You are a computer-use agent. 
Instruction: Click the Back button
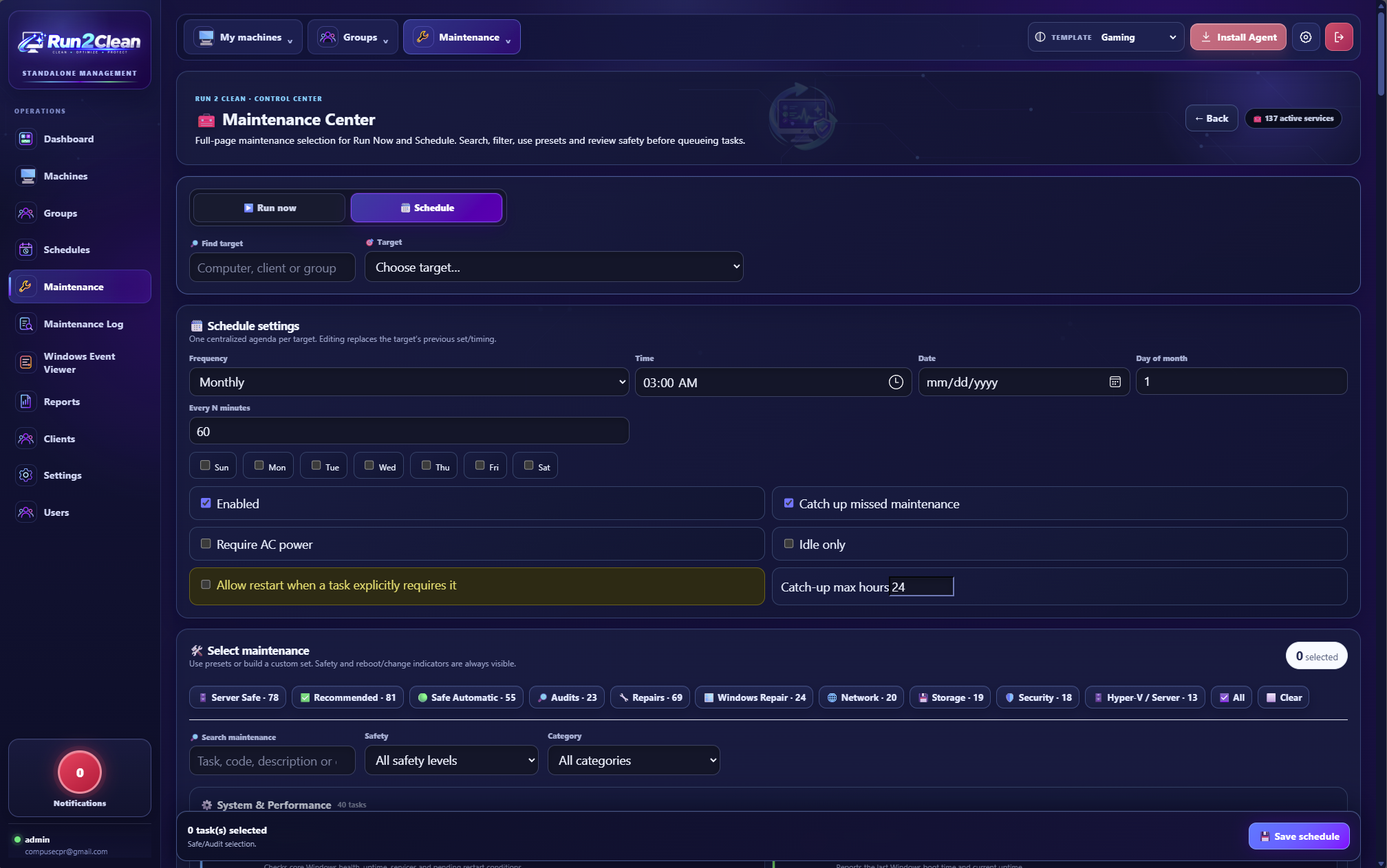tap(1212, 118)
